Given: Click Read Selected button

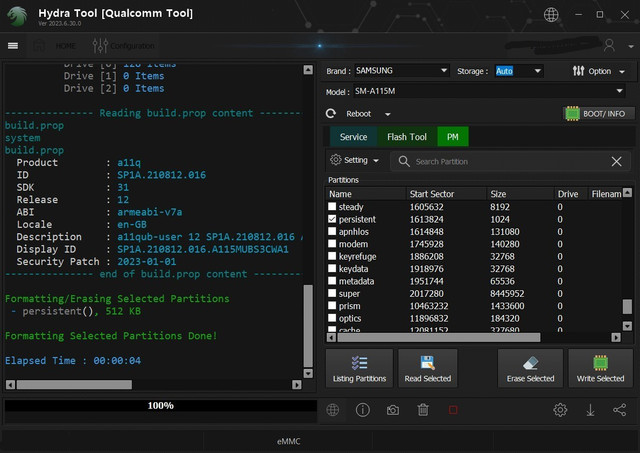Looking at the screenshot, I should [428, 368].
